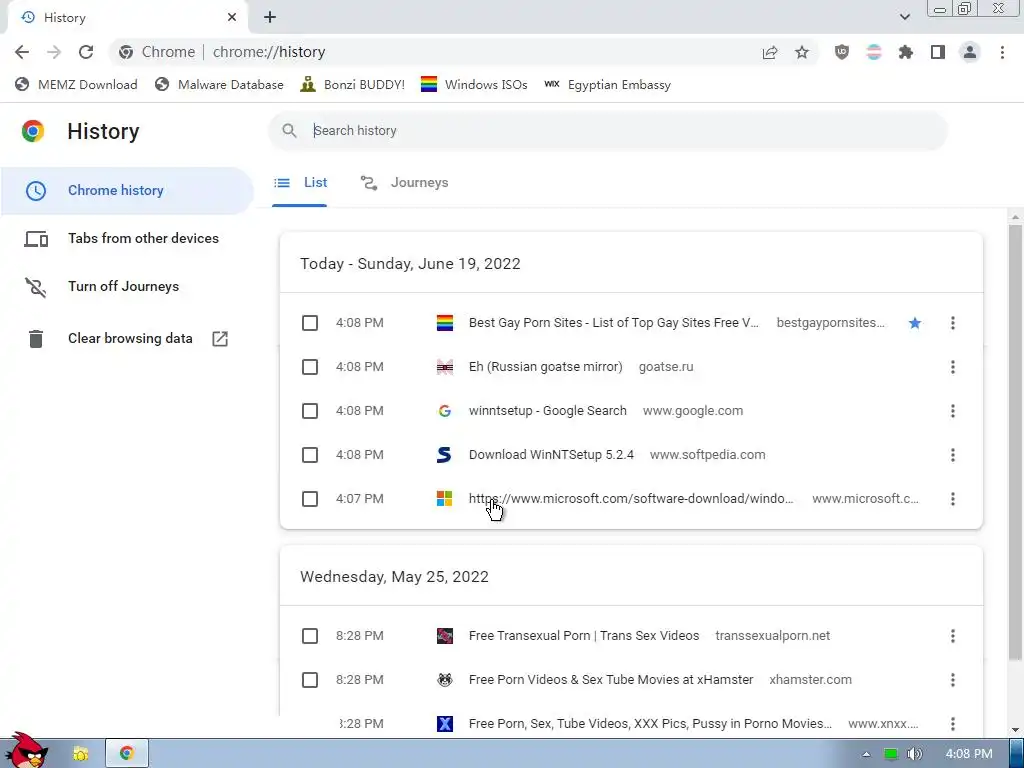Click the Softpedia S favicon

(x=445, y=455)
